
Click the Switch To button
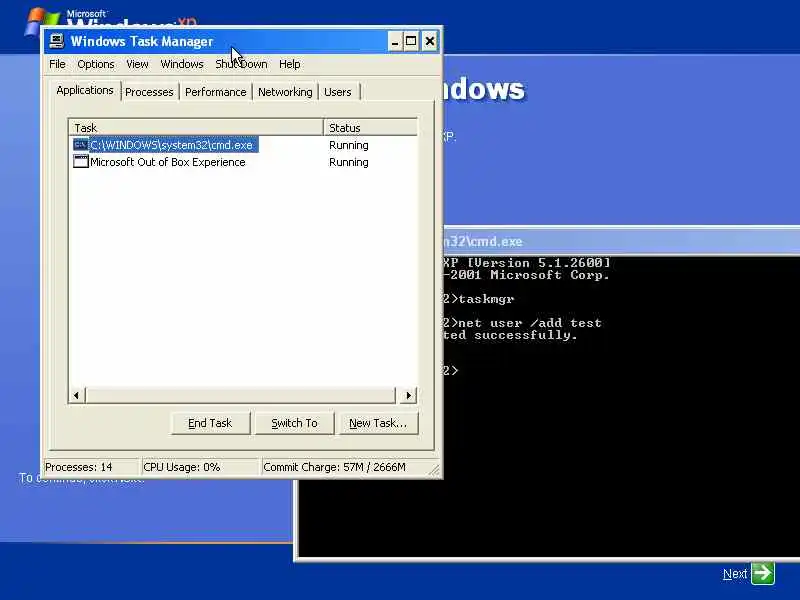pos(294,423)
